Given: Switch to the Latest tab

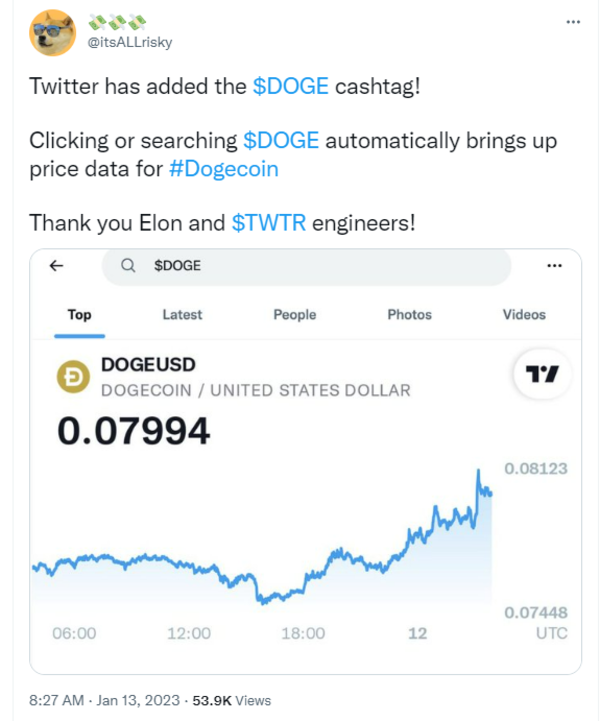Looking at the screenshot, I should [x=182, y=314].
